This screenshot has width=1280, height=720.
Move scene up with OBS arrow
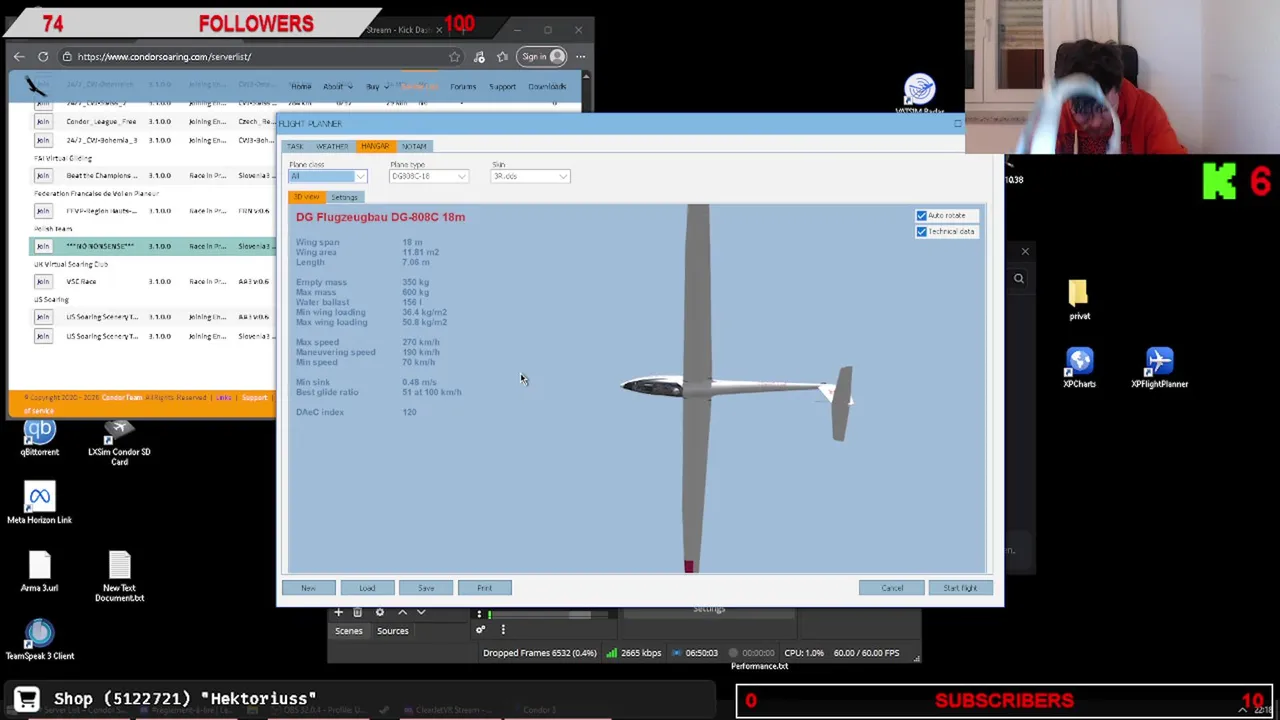click(x=402, y=612)
